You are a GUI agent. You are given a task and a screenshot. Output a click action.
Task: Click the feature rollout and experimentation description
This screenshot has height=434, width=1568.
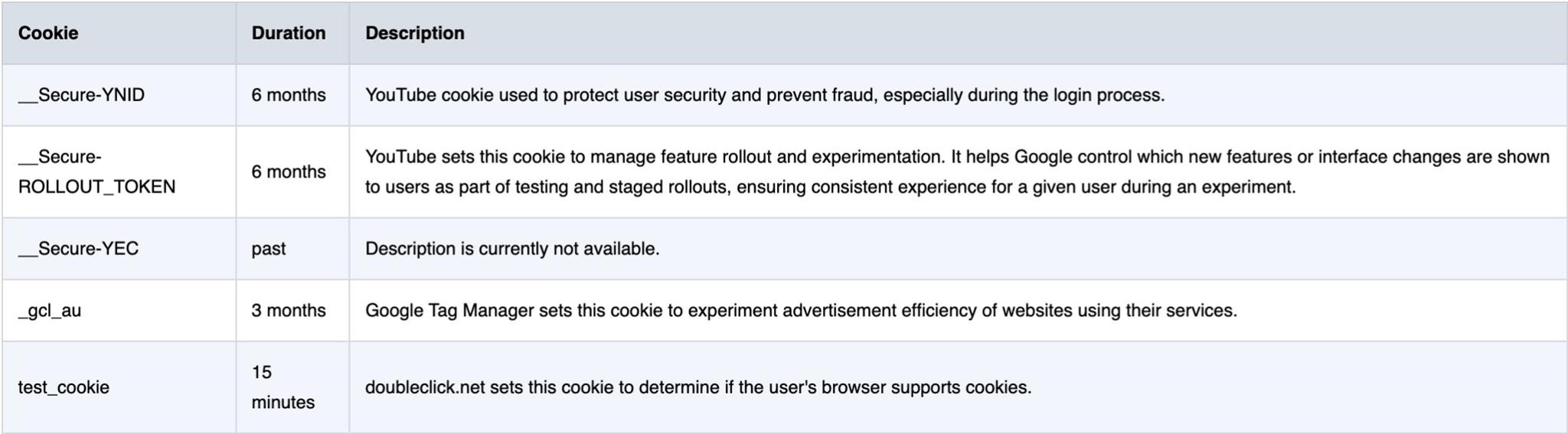957,171
